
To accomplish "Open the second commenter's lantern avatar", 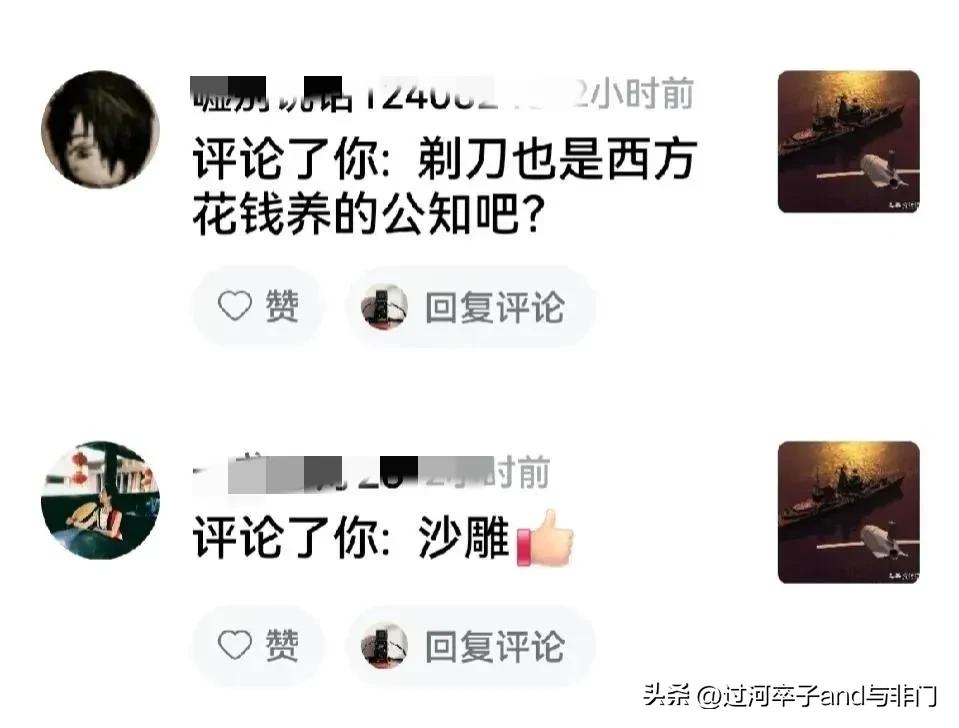I will click(x=100, y=500).
